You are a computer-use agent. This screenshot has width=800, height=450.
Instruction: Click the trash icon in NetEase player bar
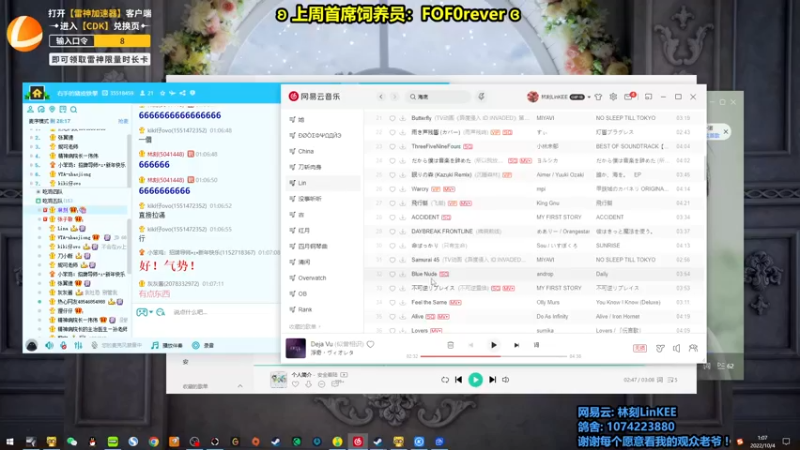pyautogui.click(x=450, y=345)
